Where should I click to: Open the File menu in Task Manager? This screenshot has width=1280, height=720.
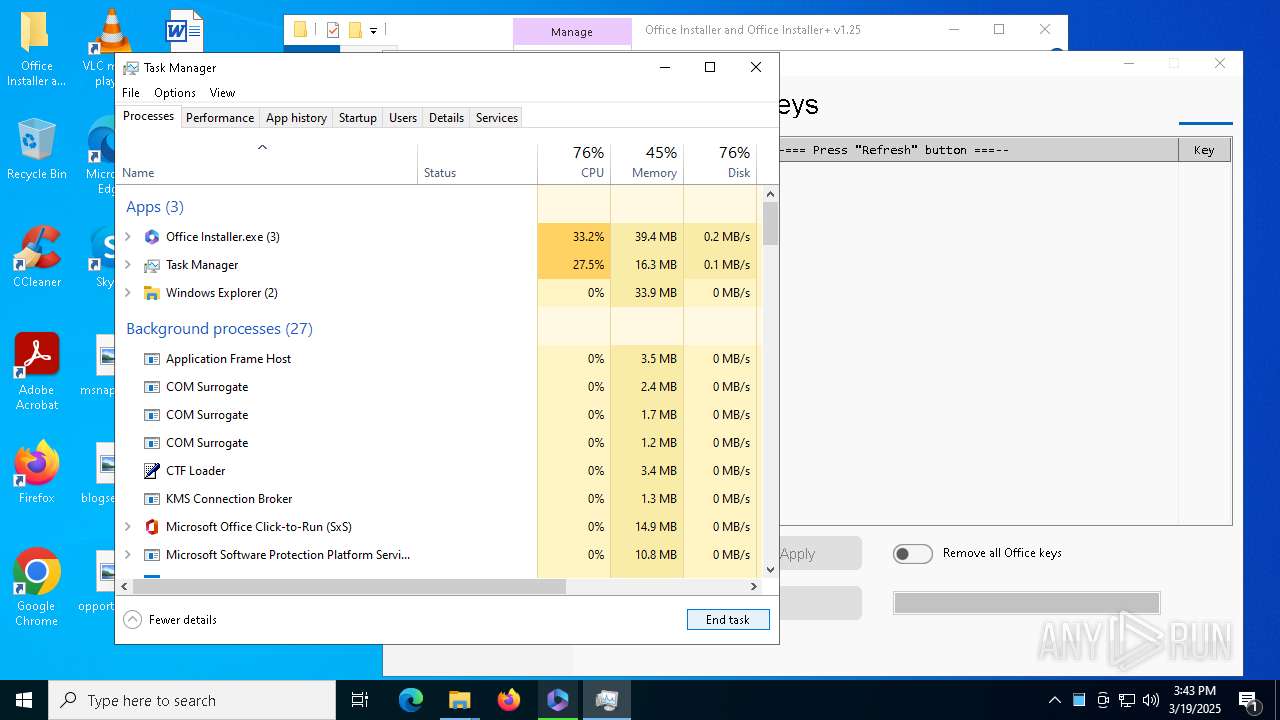[131, 93]
